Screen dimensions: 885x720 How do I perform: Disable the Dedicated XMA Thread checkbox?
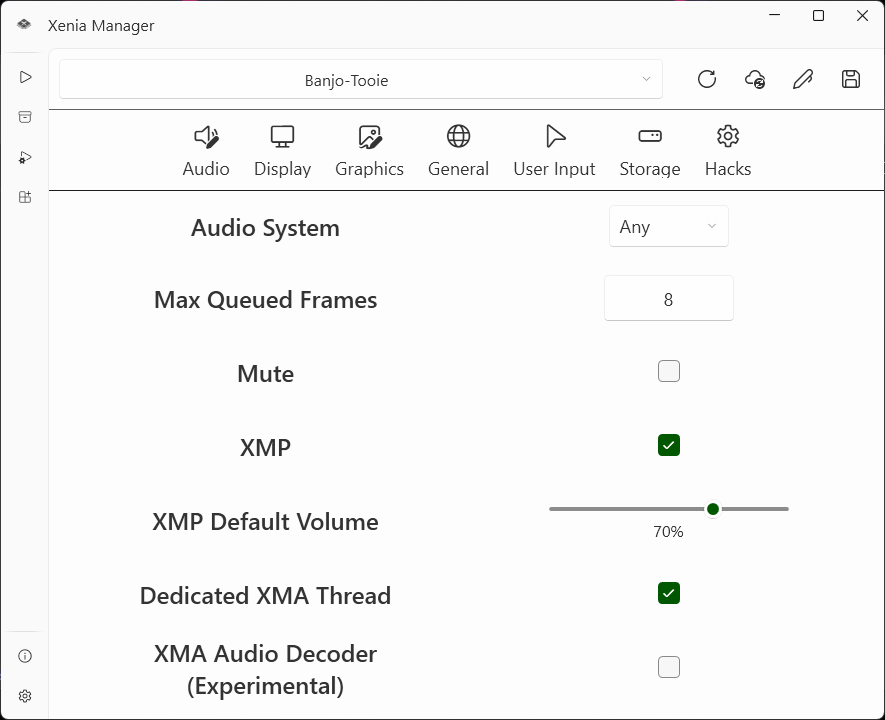tap(669, 594)
